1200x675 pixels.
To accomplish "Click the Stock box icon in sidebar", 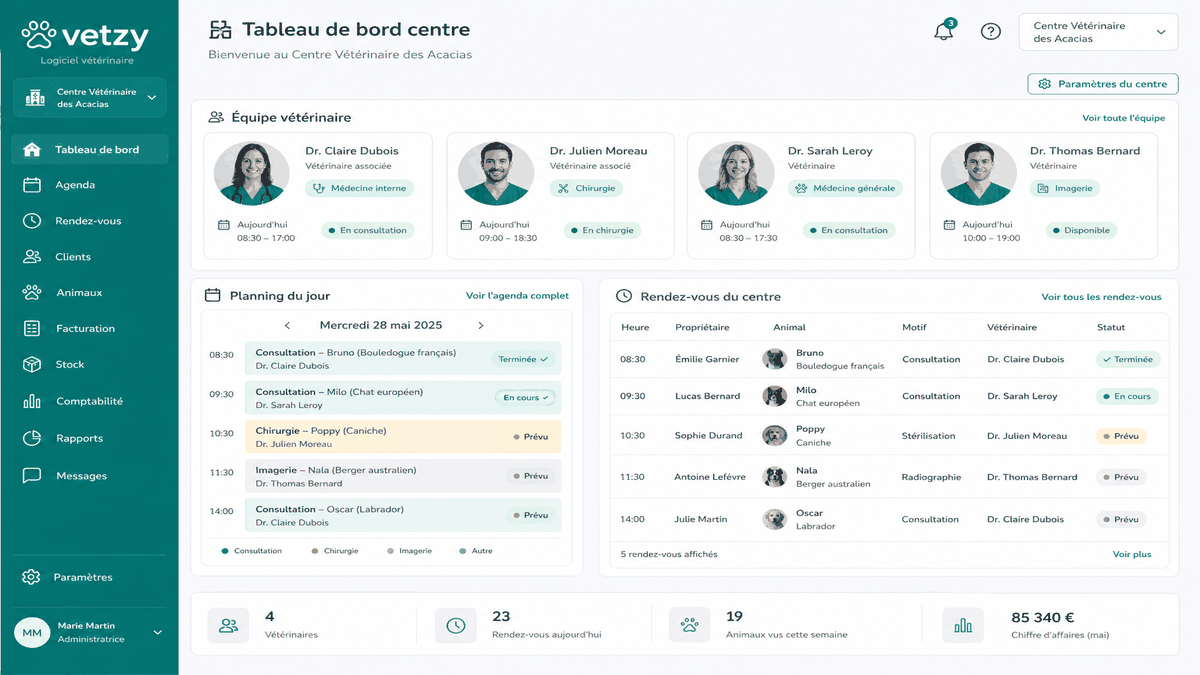I will click(x=32, y=365).
